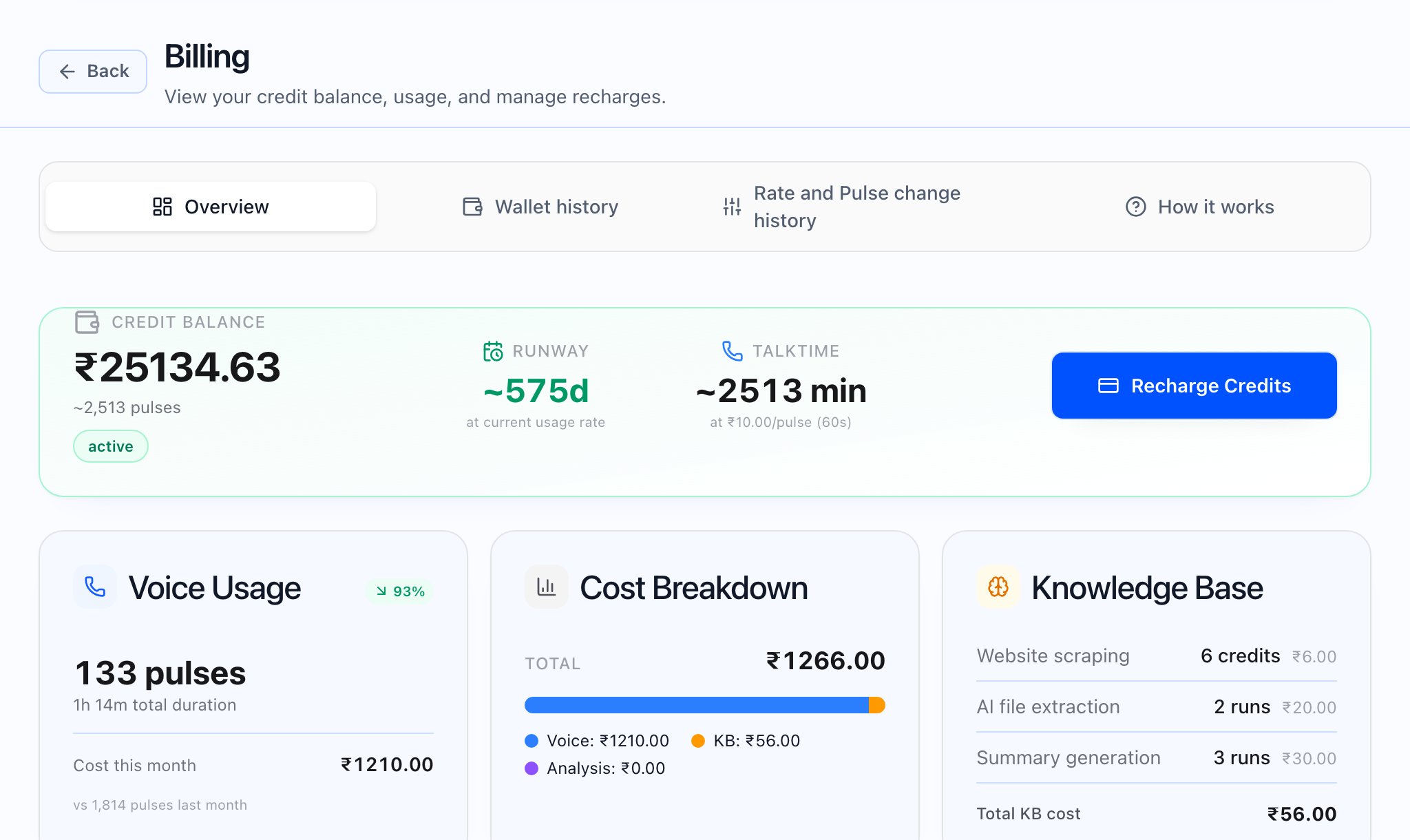The height and width of the screenshot is (840, 1410).
Task: Click 'vs 1,814 pulses last month' text
Action: pyautogui.click(x=160, y=805)
